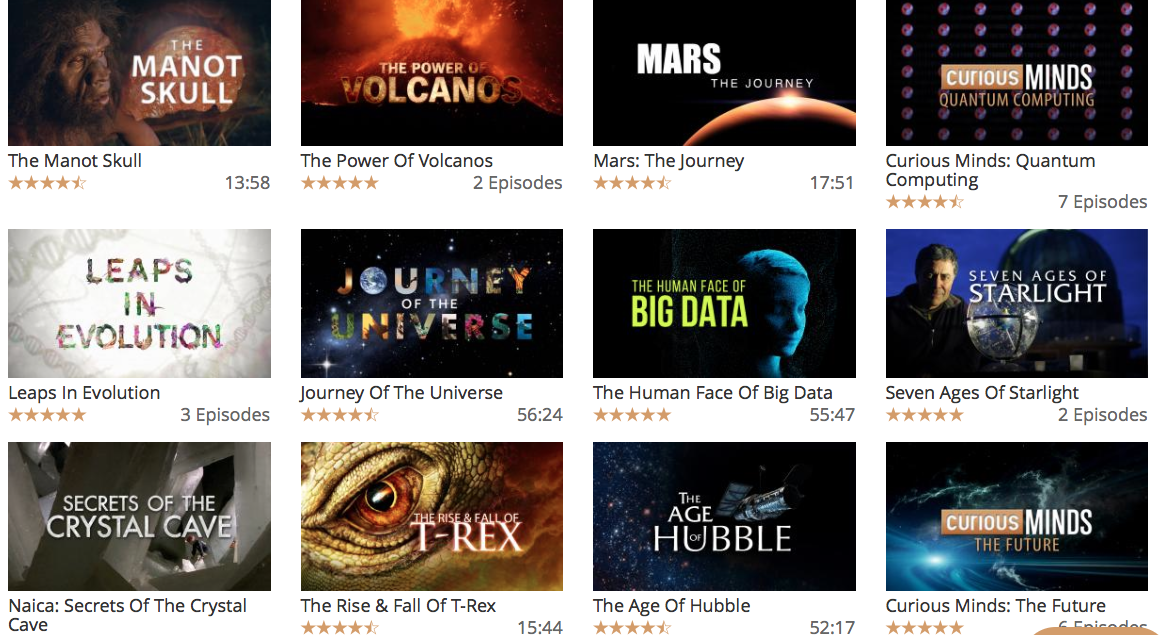The height and width of the screenshot is (635, 1159).
Task: Click the Leaps In Evolution thumbnail
Action: 139,303
